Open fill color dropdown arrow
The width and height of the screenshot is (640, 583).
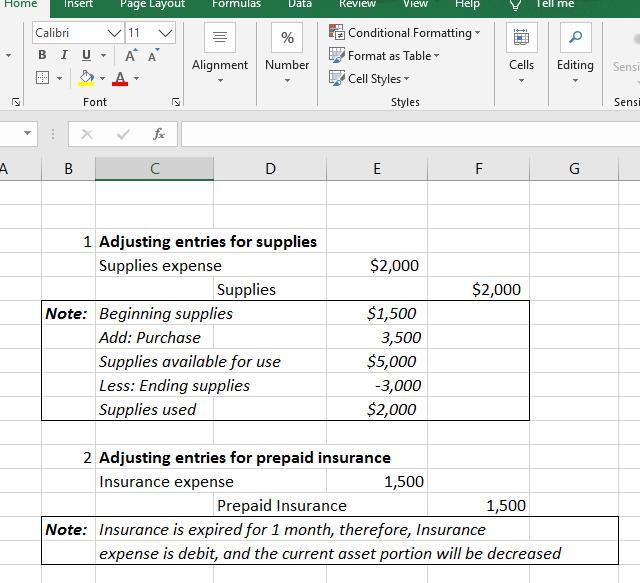[102, 78]
